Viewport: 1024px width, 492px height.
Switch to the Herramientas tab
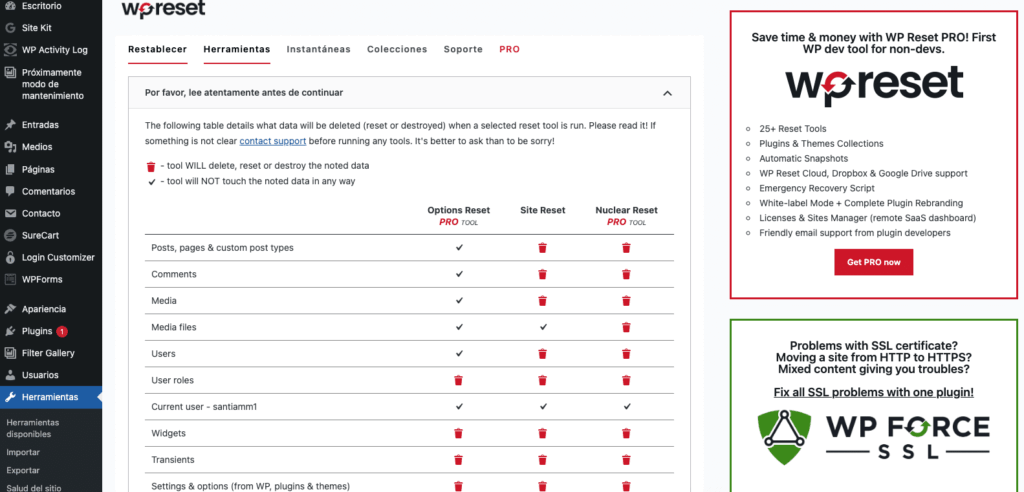pos(236,49)
